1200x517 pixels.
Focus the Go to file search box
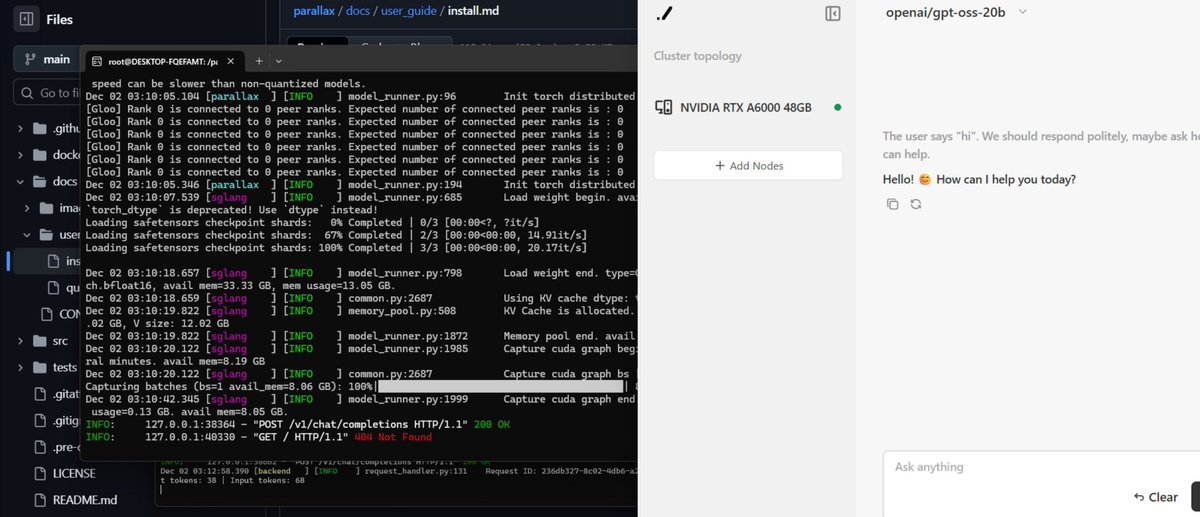47,93
